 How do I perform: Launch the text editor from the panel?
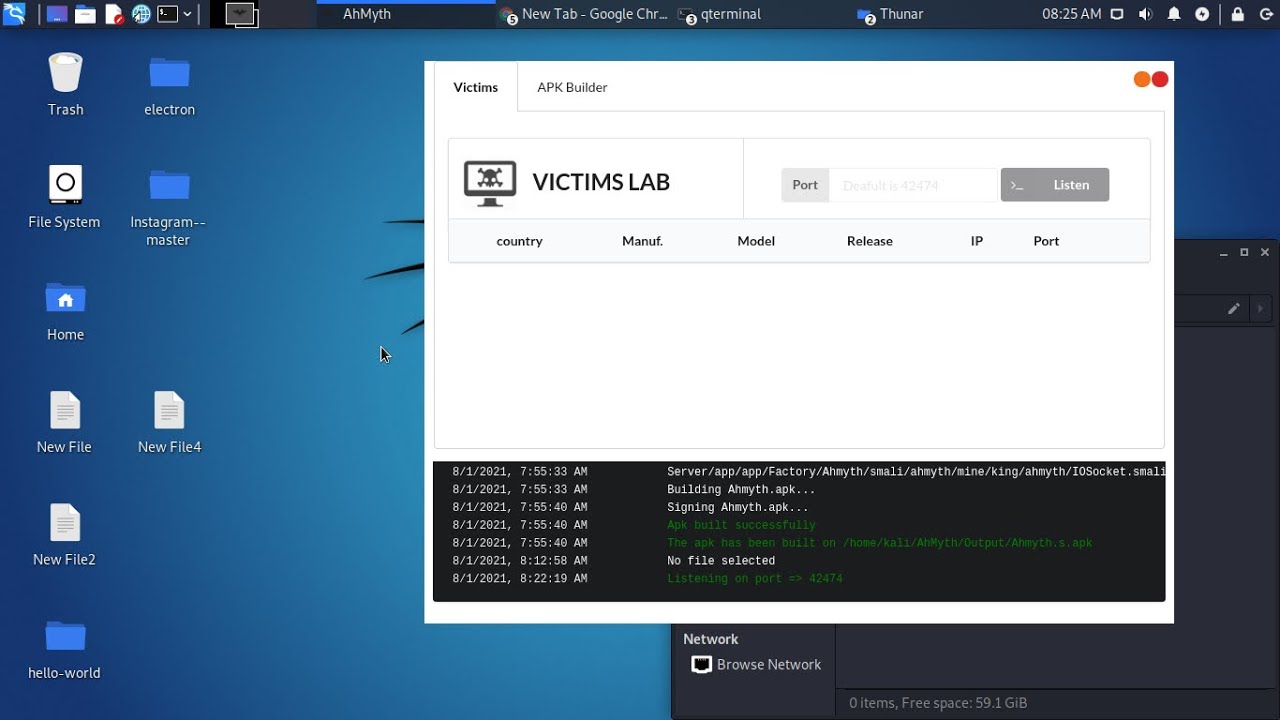tap(114, 14)
